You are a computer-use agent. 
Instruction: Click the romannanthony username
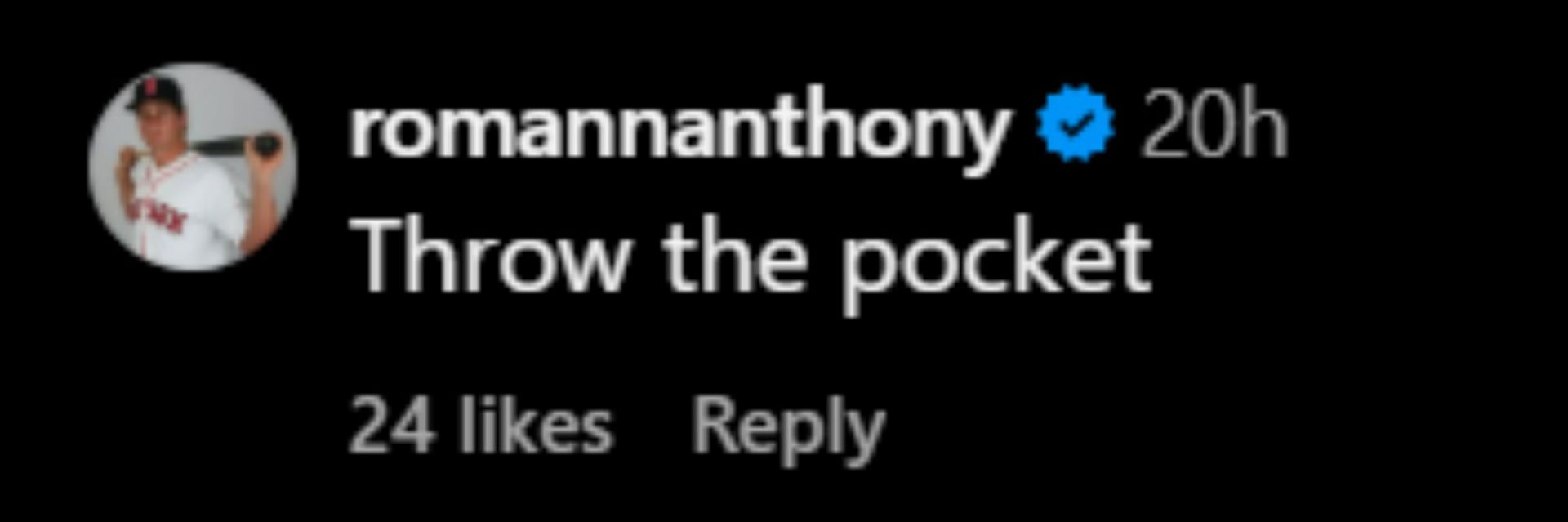tap(679, 129)
